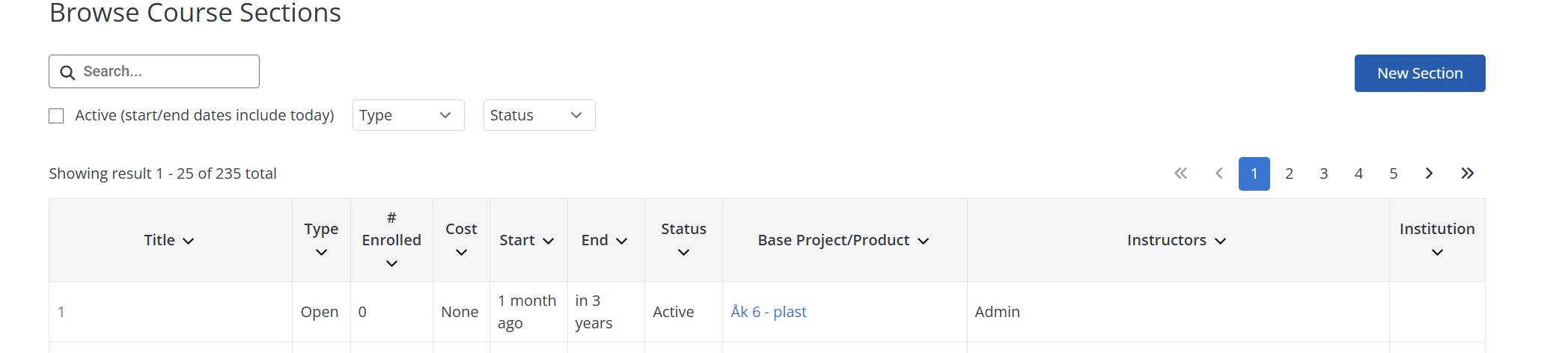Open the Åk 6 - plast project link

[x=769, y=312]
